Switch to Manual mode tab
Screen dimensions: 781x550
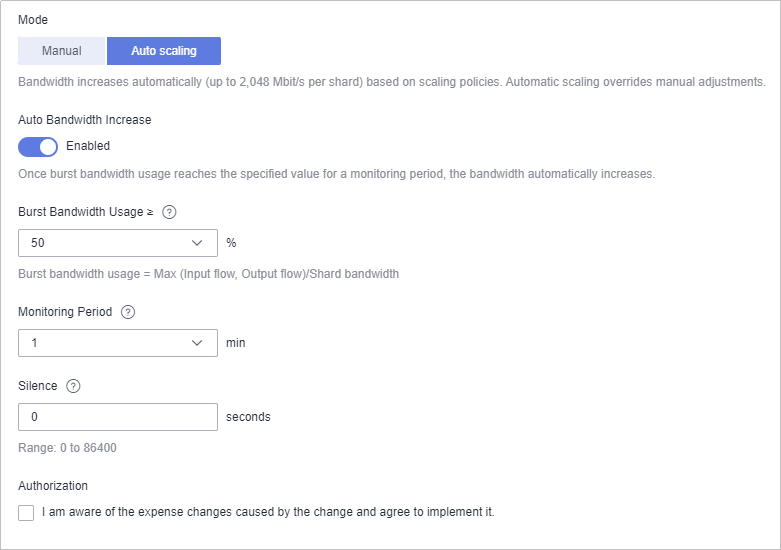[61, 51]
